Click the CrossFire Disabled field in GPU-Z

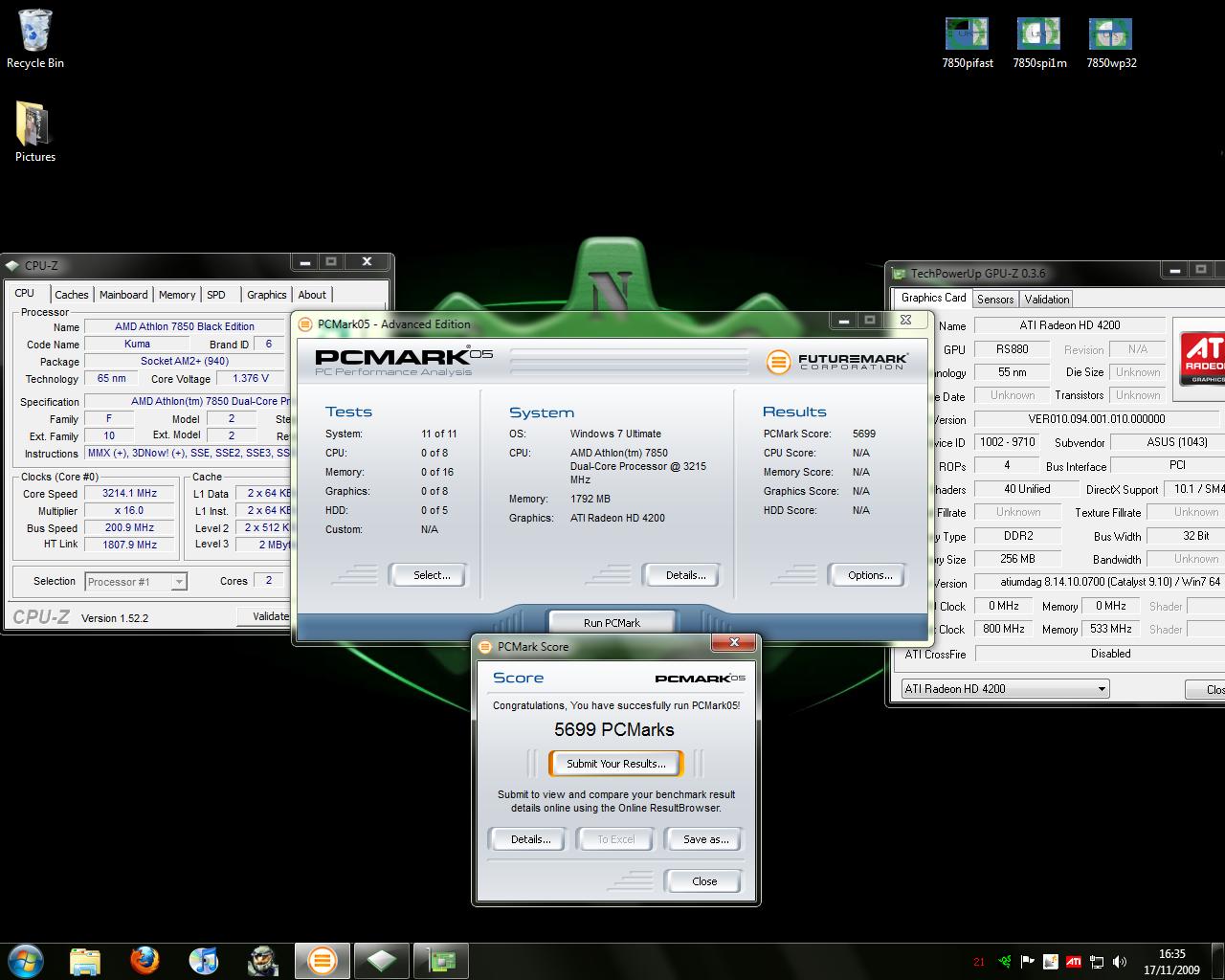point(1100,654)
